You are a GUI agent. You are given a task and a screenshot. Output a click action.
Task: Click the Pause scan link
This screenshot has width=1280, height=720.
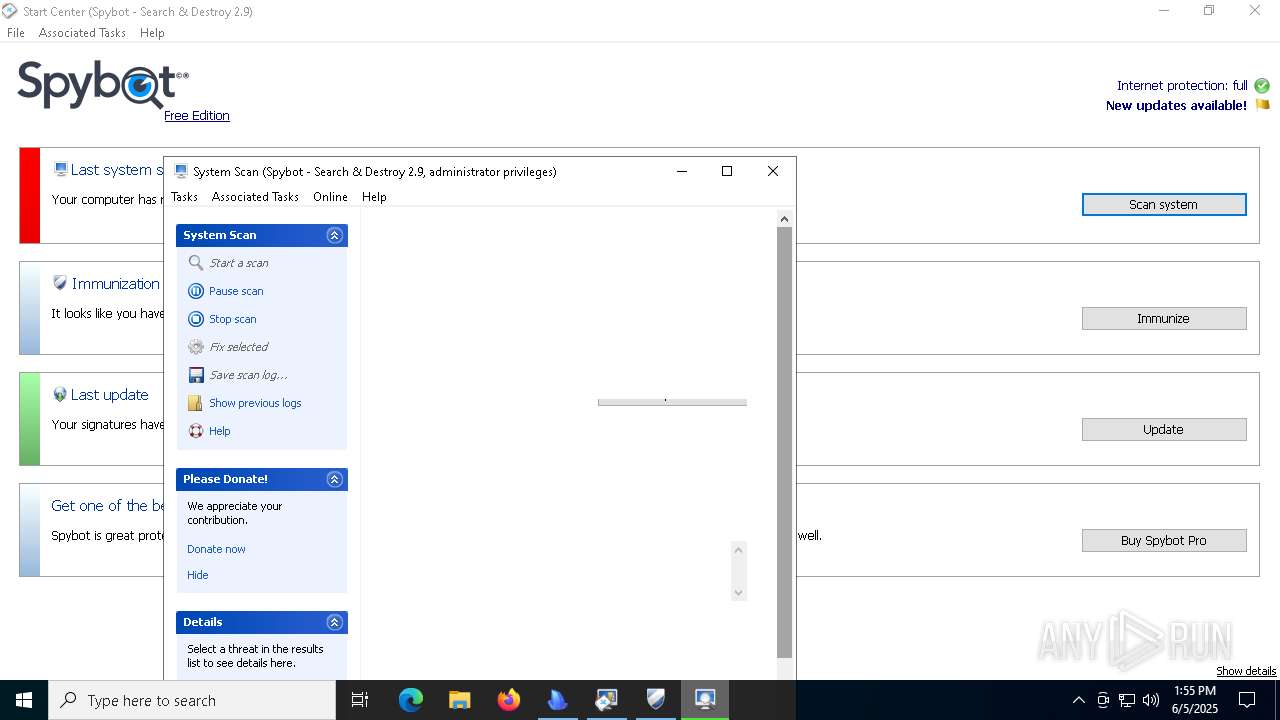click(236, 291)
